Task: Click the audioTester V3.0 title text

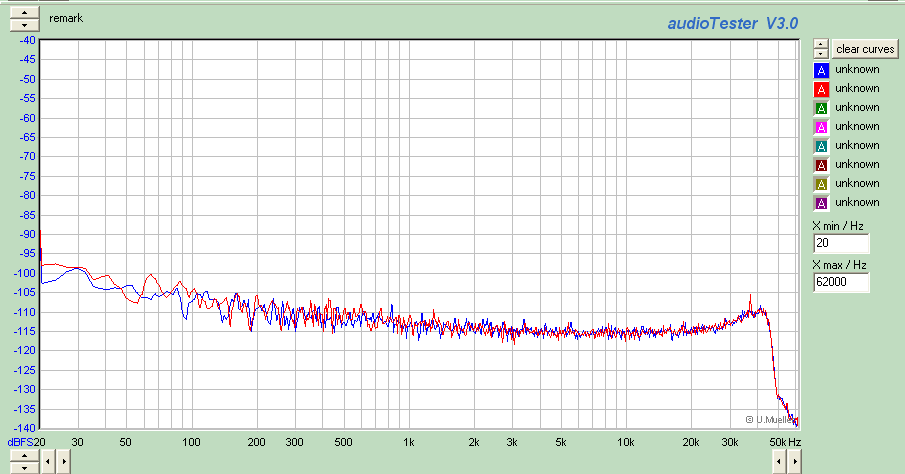Action: [x=732, y=24]
